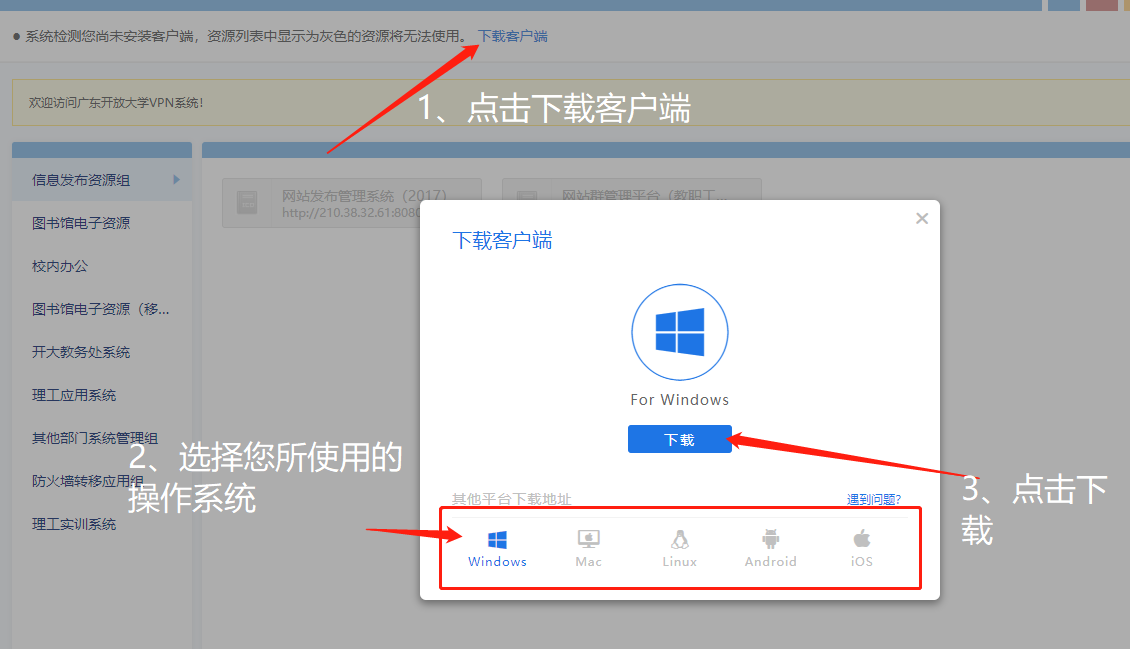Image resolution: width=1130 pixels, height=649 pixels.
Task: Select 开大教务处系统 in the sidebar
Action: [x=81, y=352]
